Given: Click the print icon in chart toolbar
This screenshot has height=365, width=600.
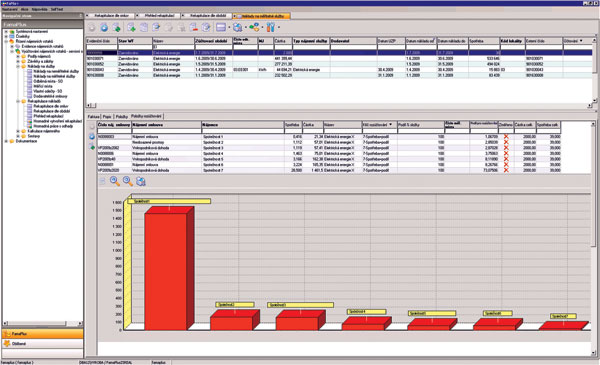Looking at the screenshot, I should 141,181.
